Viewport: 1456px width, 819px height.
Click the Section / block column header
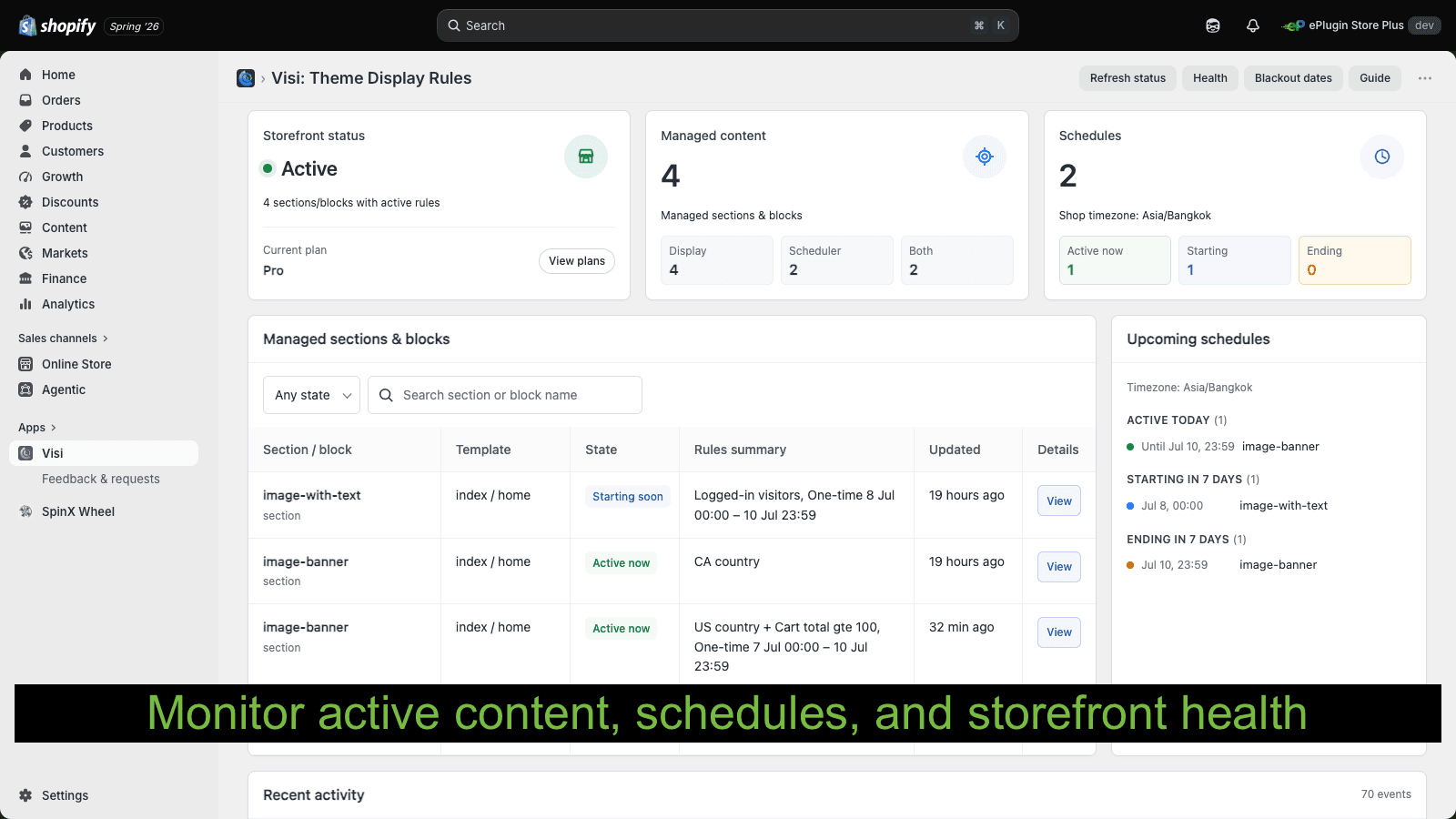[308, 450]
